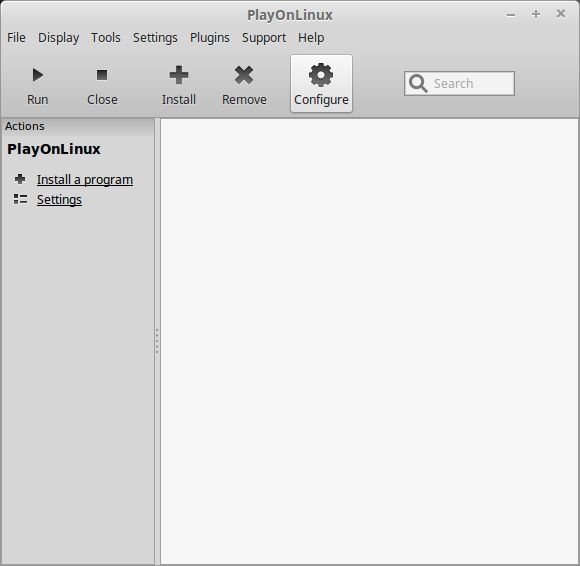Click the Close stop-square icon
Viewport: 580px width, 566px height.
click(102, 75)
